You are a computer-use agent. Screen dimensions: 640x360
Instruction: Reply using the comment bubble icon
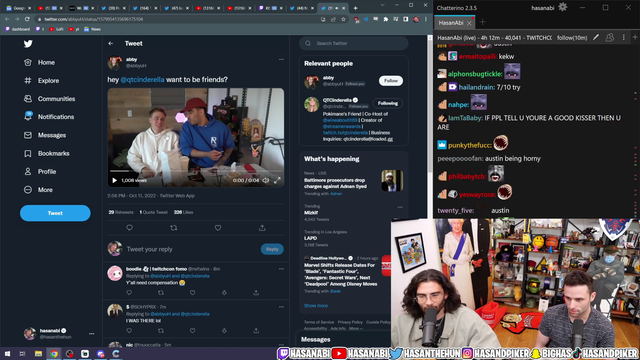point(129,228)
